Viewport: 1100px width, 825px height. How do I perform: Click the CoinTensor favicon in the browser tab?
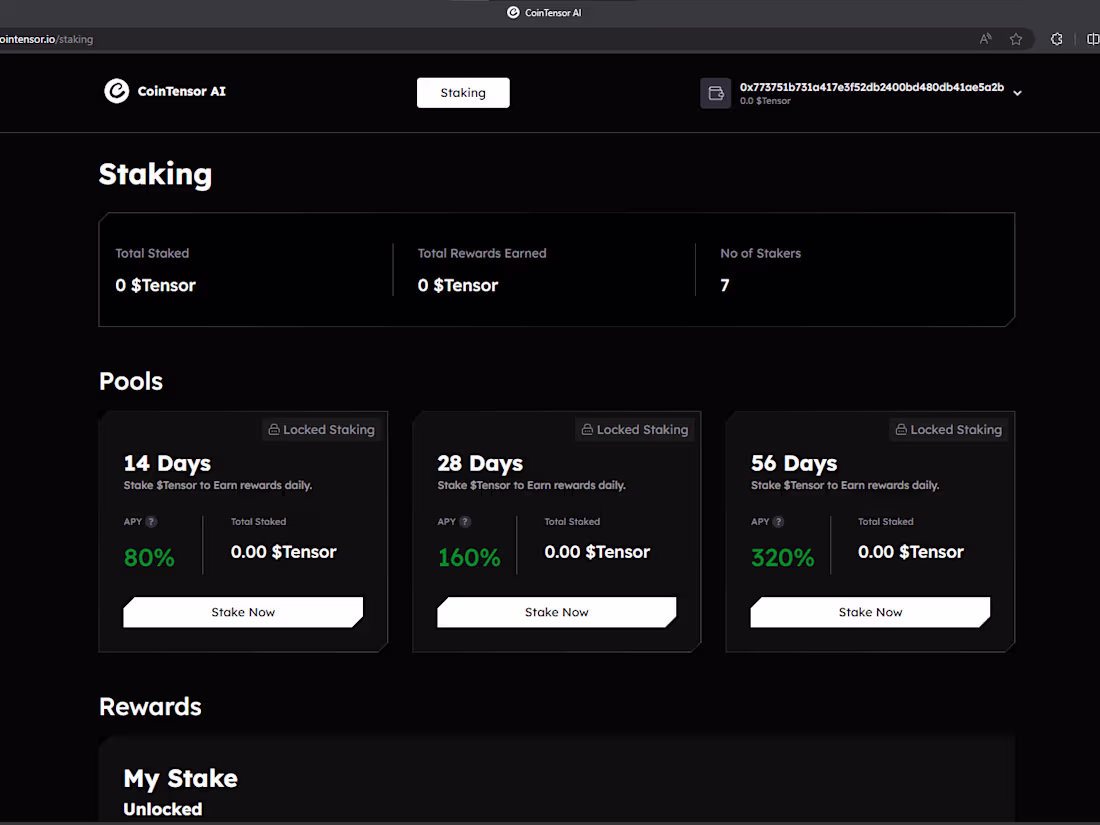pos(512,12)
